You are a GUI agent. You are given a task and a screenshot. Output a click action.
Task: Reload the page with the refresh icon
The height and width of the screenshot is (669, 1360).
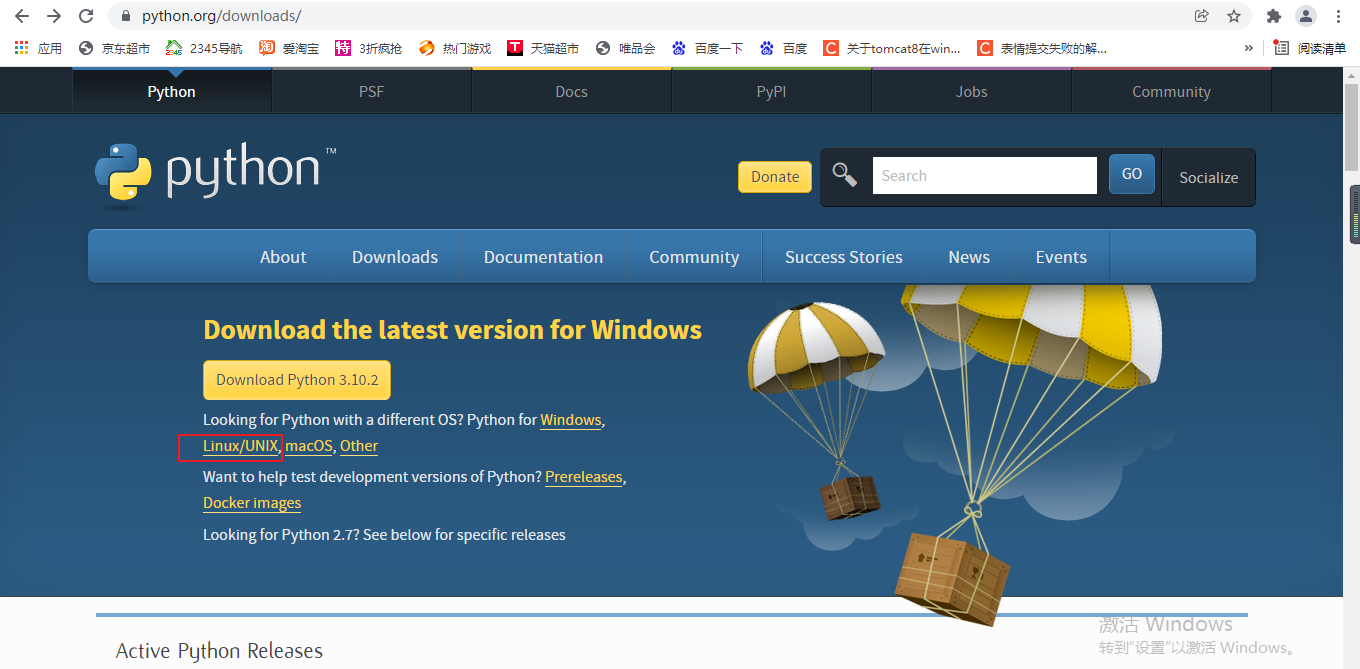tap(86, 16)
